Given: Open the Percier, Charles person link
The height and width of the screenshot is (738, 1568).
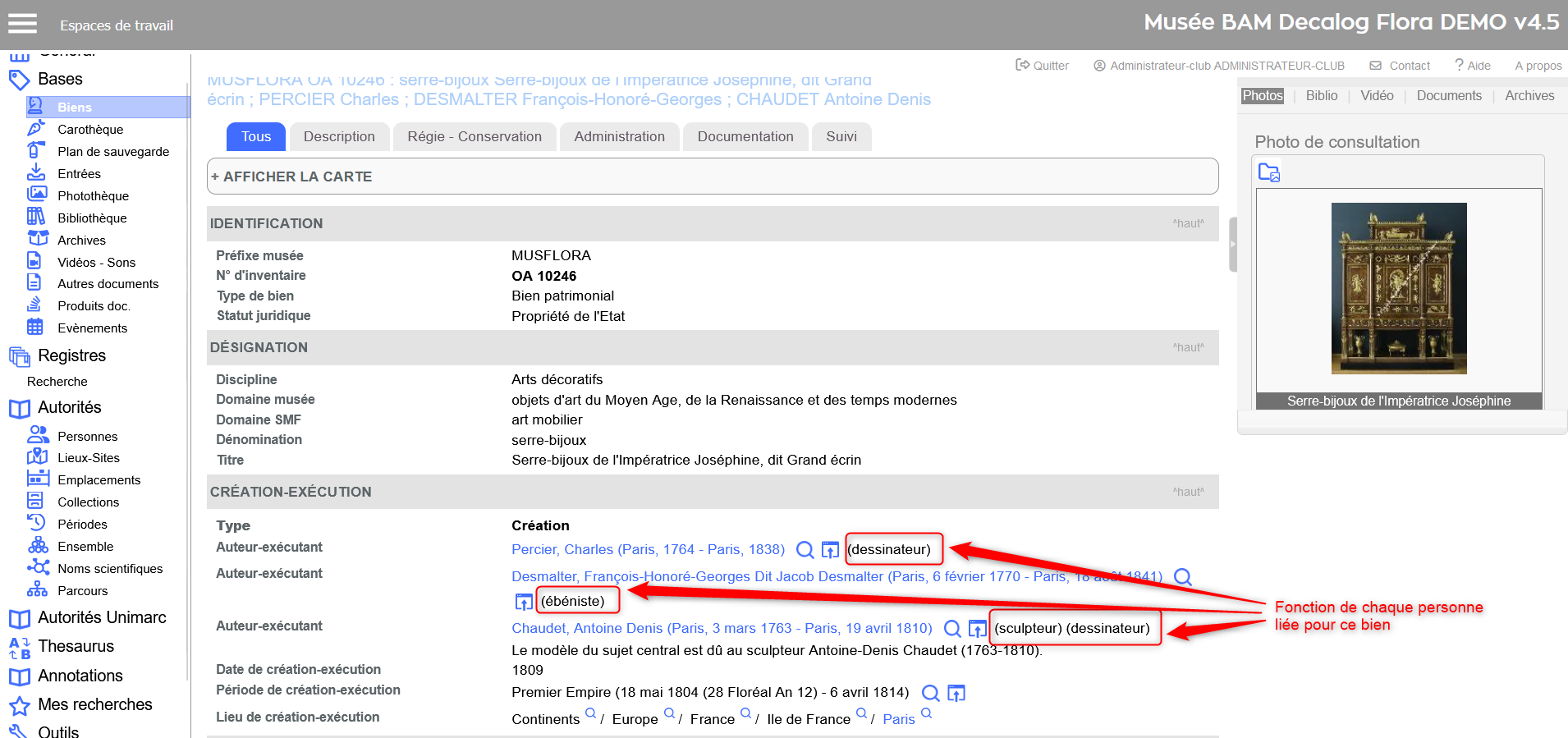Looking at the screenshot, I should (x=647, y=549).
